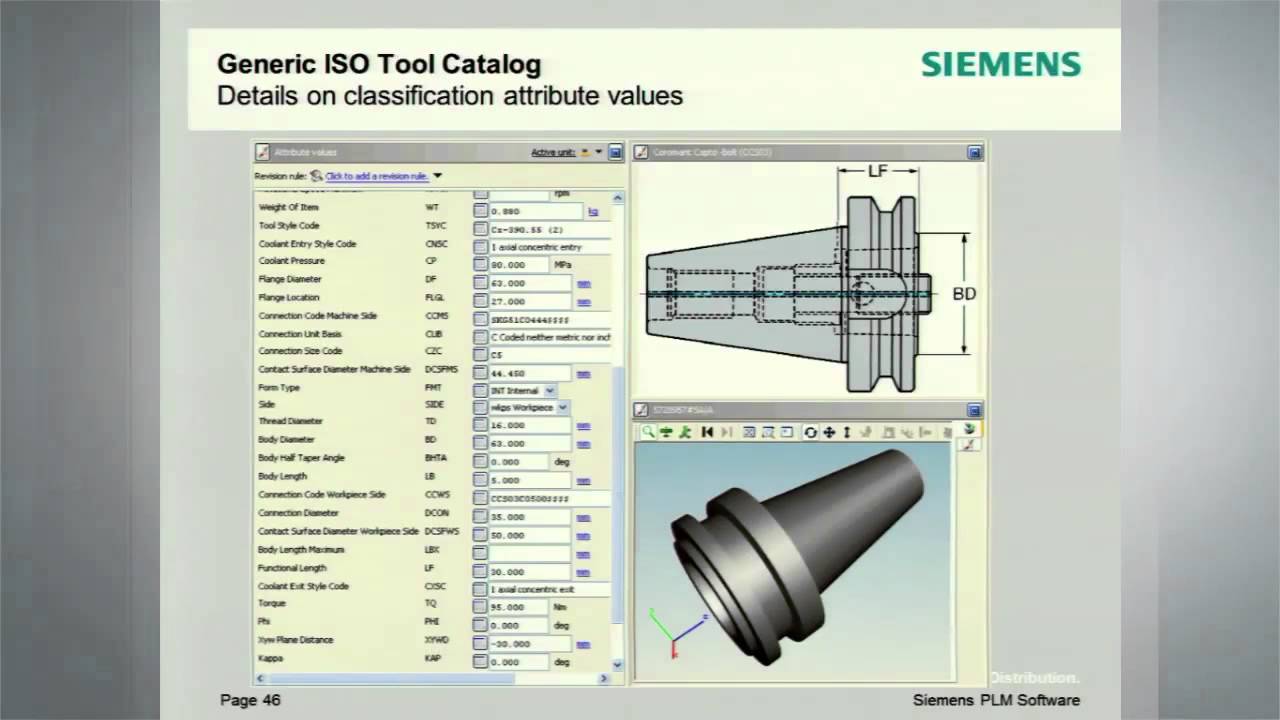
Task: Click the Body Diameter field icon
Action: tap(480, 443)
